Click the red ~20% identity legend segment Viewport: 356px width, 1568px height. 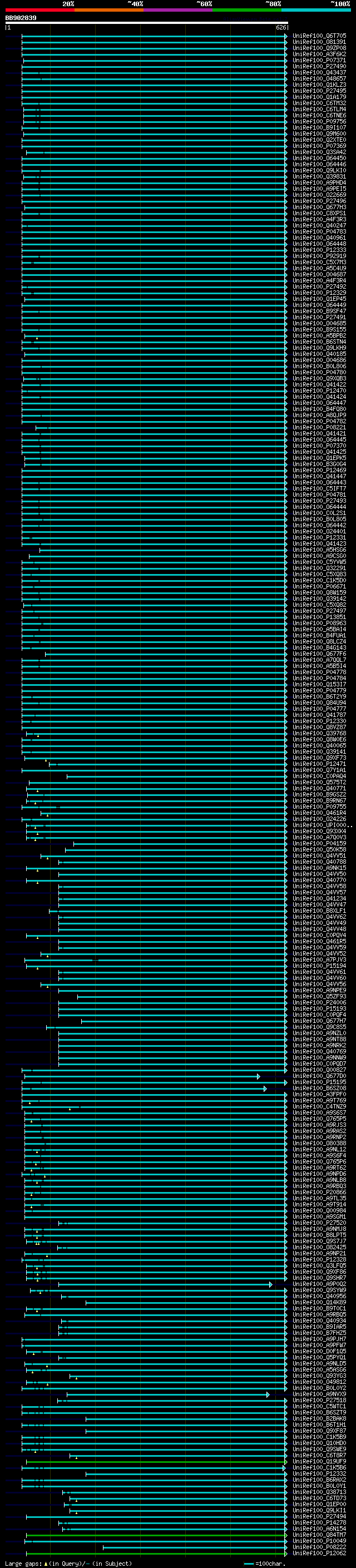pyautogui.click(x=39, y=10)
